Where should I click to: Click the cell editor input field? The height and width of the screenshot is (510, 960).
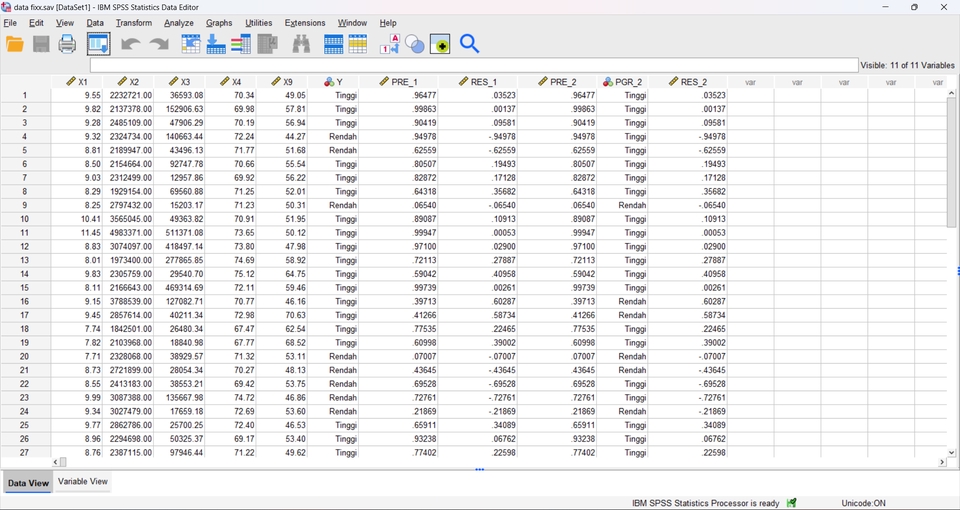[474, 65]
